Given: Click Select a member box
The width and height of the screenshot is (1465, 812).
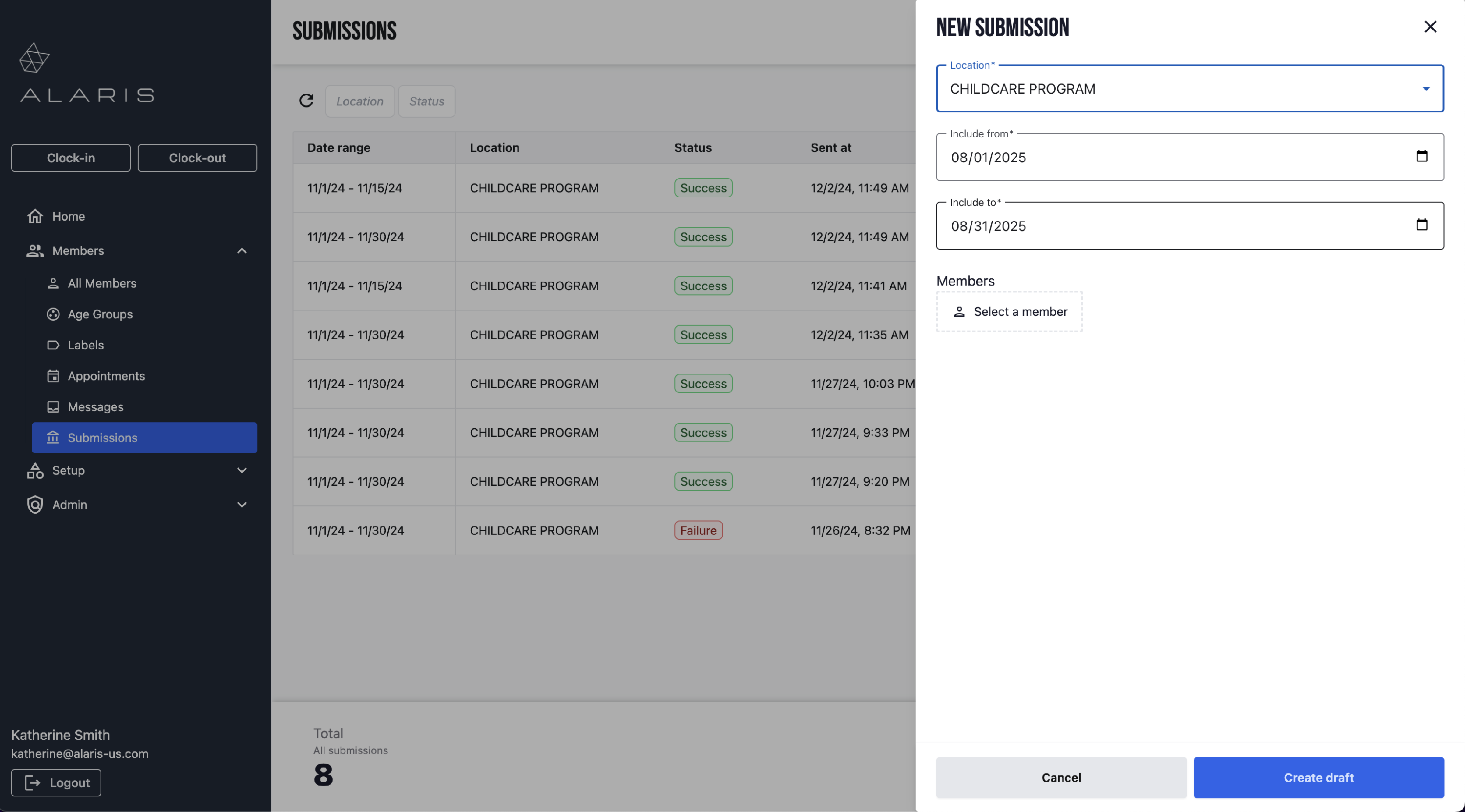Looking at the screenshot, I should [1009, 312].
